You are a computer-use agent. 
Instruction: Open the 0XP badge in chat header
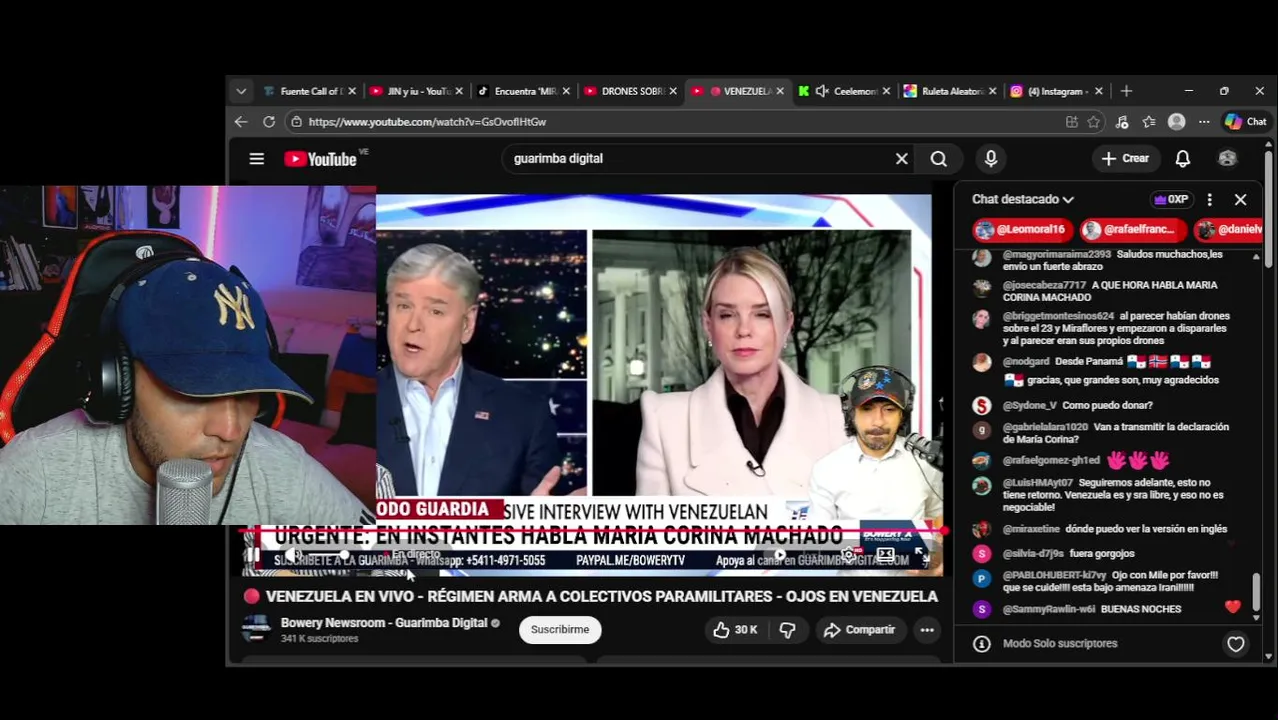[1171, 199]
